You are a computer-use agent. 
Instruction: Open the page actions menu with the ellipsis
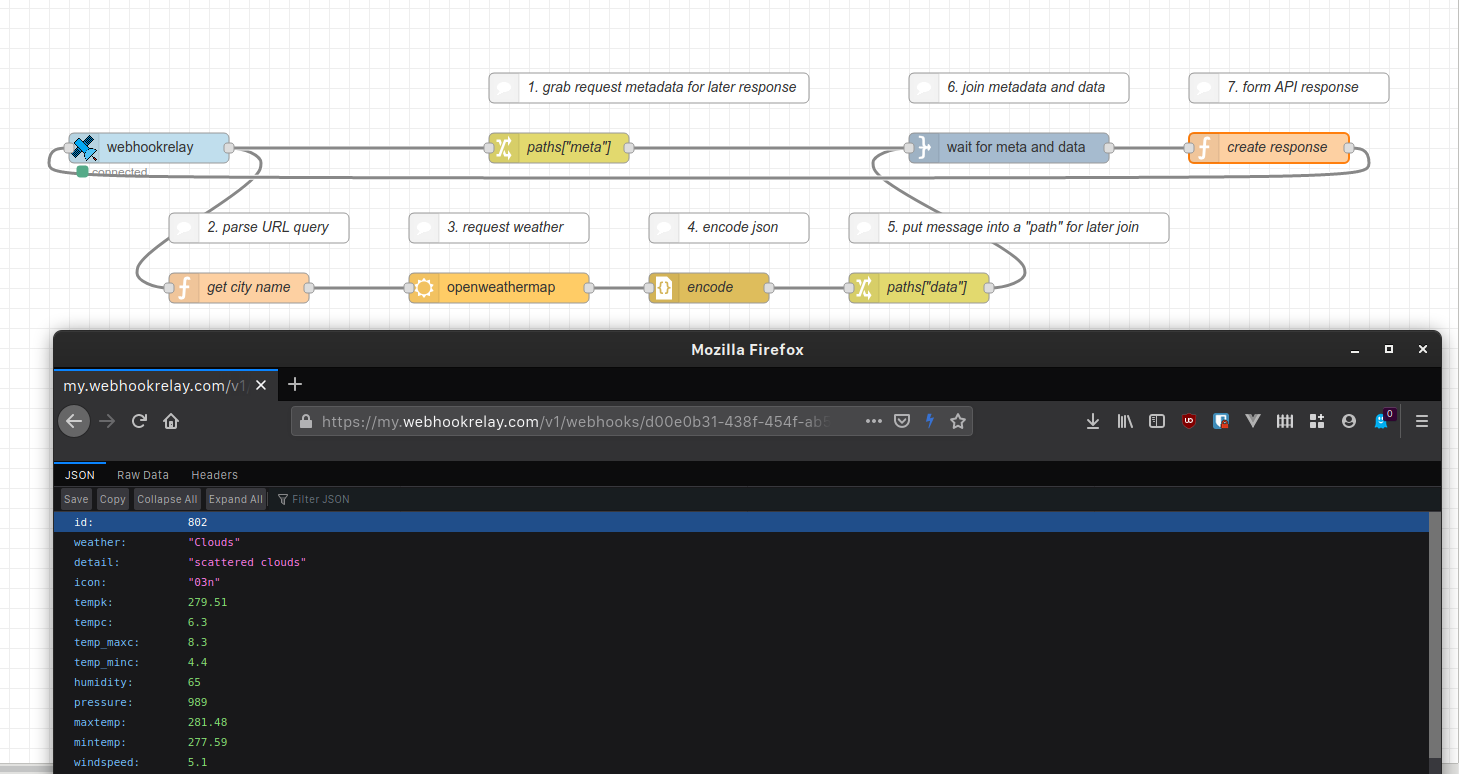pos(873,421)
